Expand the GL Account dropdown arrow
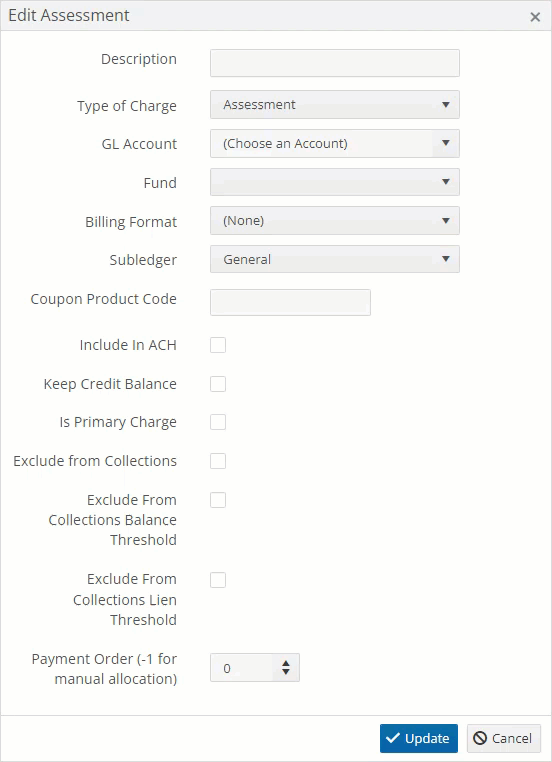Viewport: 552px width, 762px height. coord(446,143)
